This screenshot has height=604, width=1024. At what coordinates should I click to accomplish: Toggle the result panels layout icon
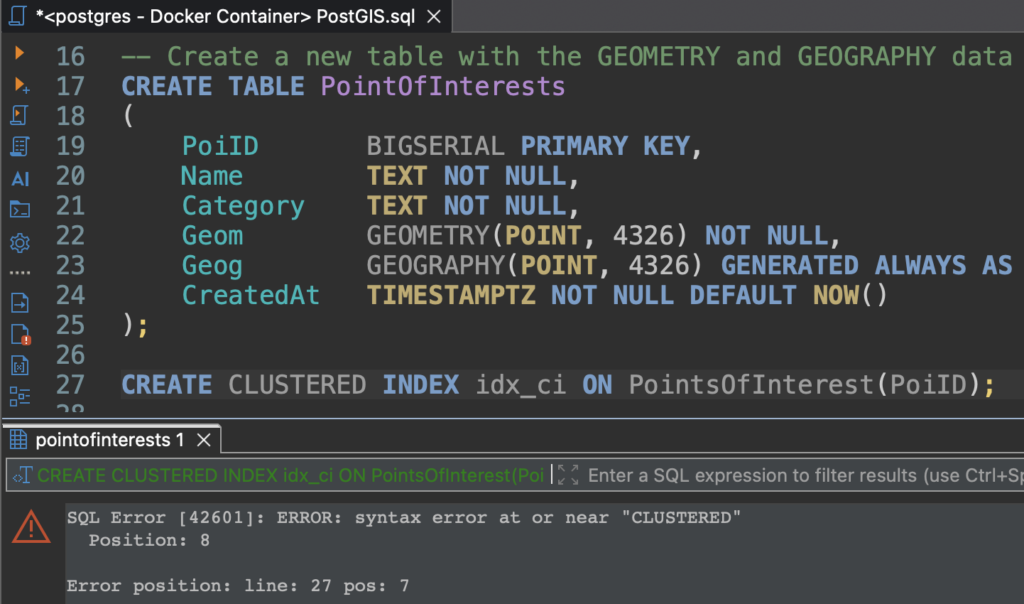coord(20,396)
